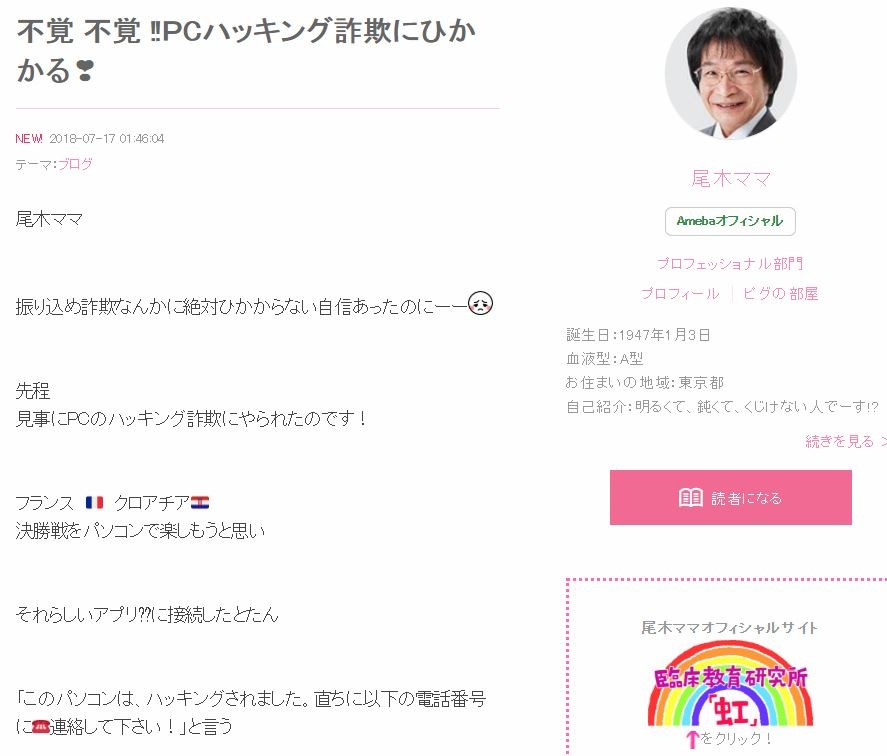Screen dimensions: 887x756
Task: Open the ブログ theme link
Action: (75, 164)
